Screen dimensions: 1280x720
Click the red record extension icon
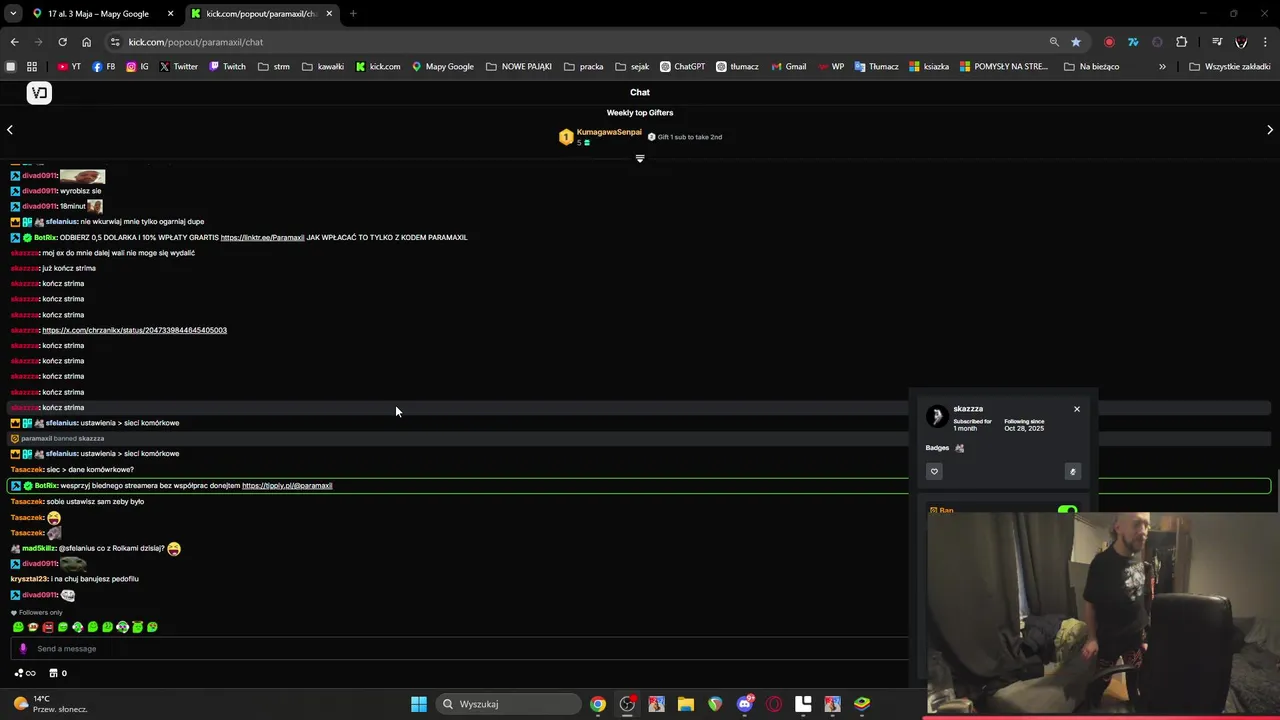point(1109,42)
